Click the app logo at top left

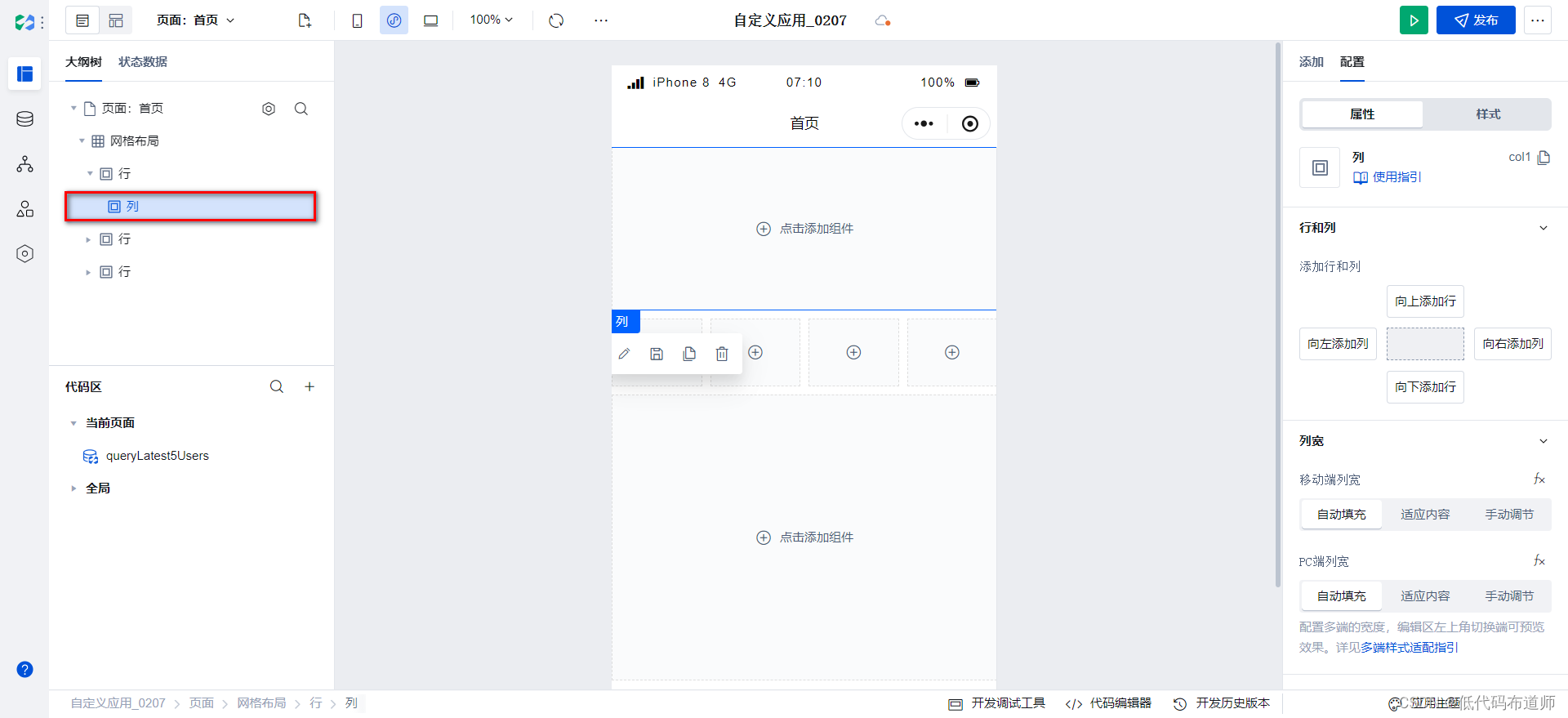24,22
